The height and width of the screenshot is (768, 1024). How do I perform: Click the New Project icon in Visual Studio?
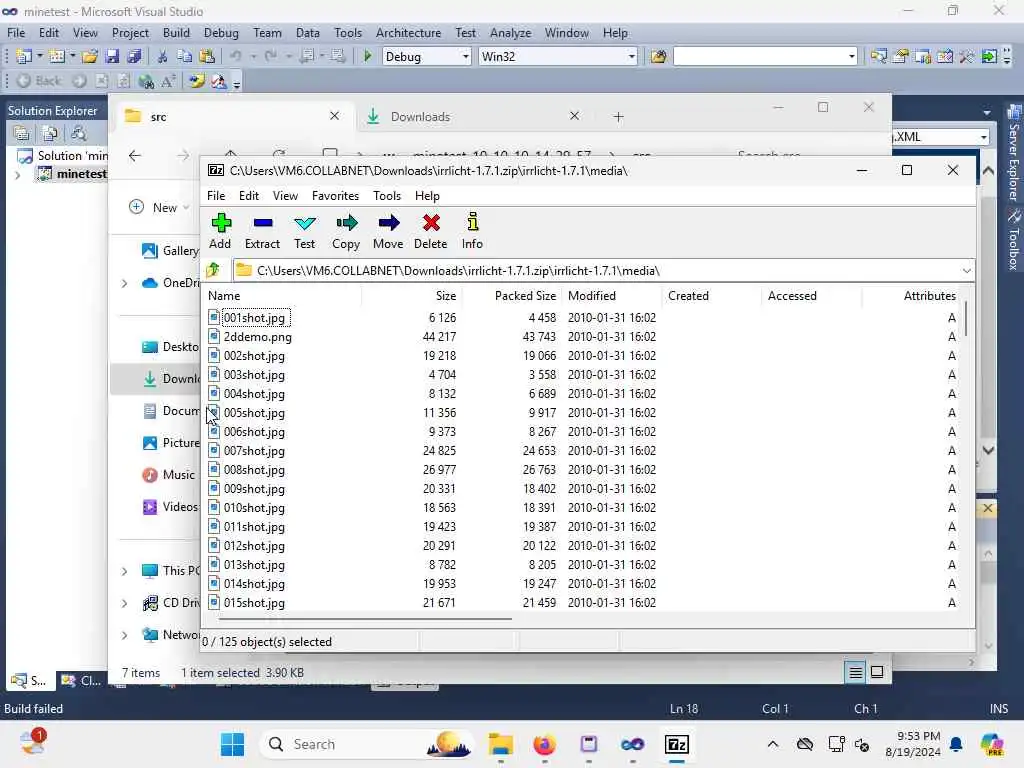click(x=24, y=57)
